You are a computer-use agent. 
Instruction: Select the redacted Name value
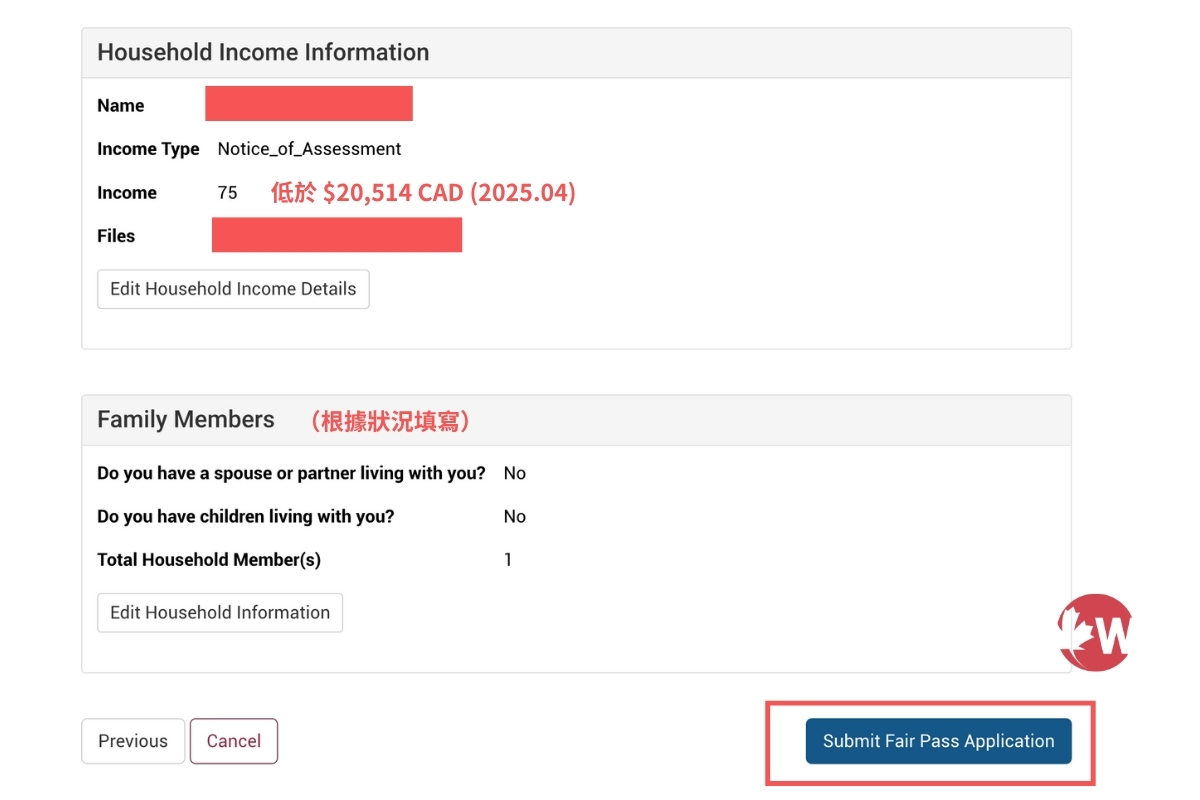point(309,104)
